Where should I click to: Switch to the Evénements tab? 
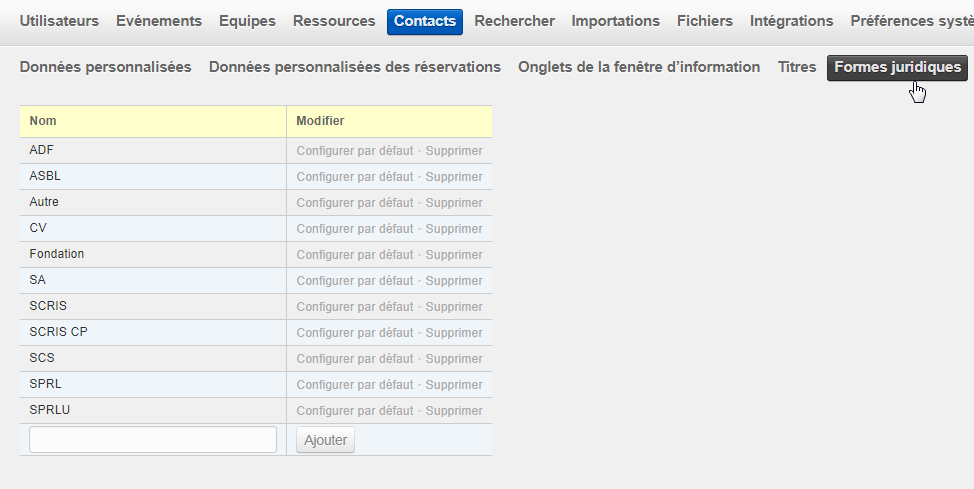click(x=159, y=21)
